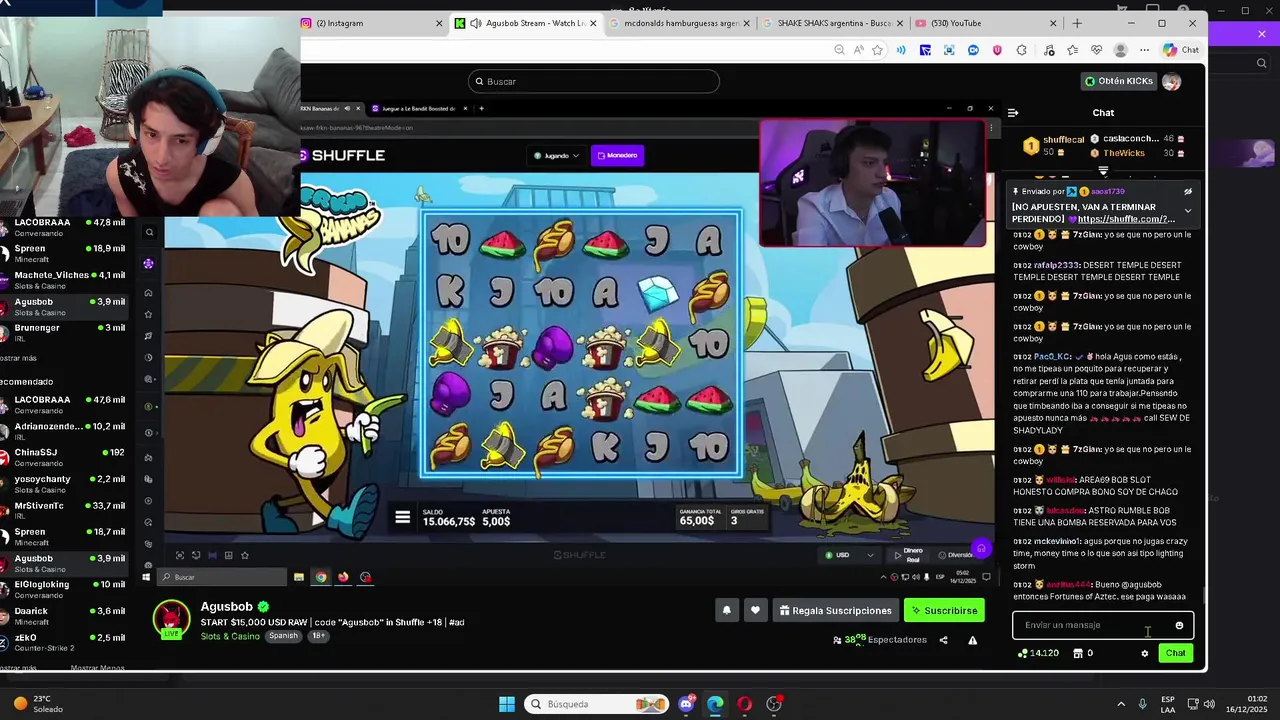Screen dimensions: 1280x720
Task: Open the chat gift shop icon
Action: point(1078,653)
